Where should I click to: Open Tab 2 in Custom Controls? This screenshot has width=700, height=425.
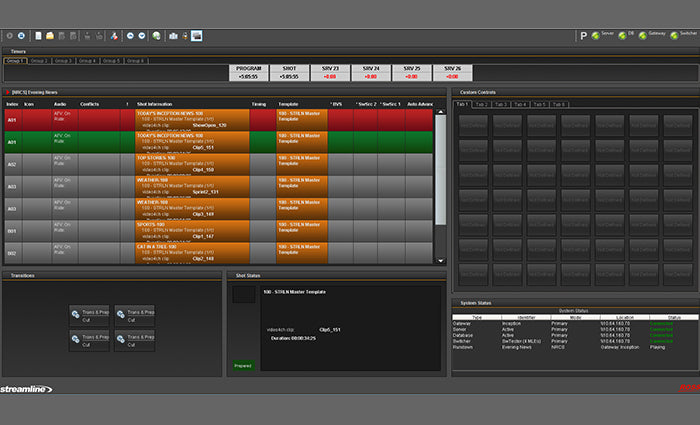[482, 104]
